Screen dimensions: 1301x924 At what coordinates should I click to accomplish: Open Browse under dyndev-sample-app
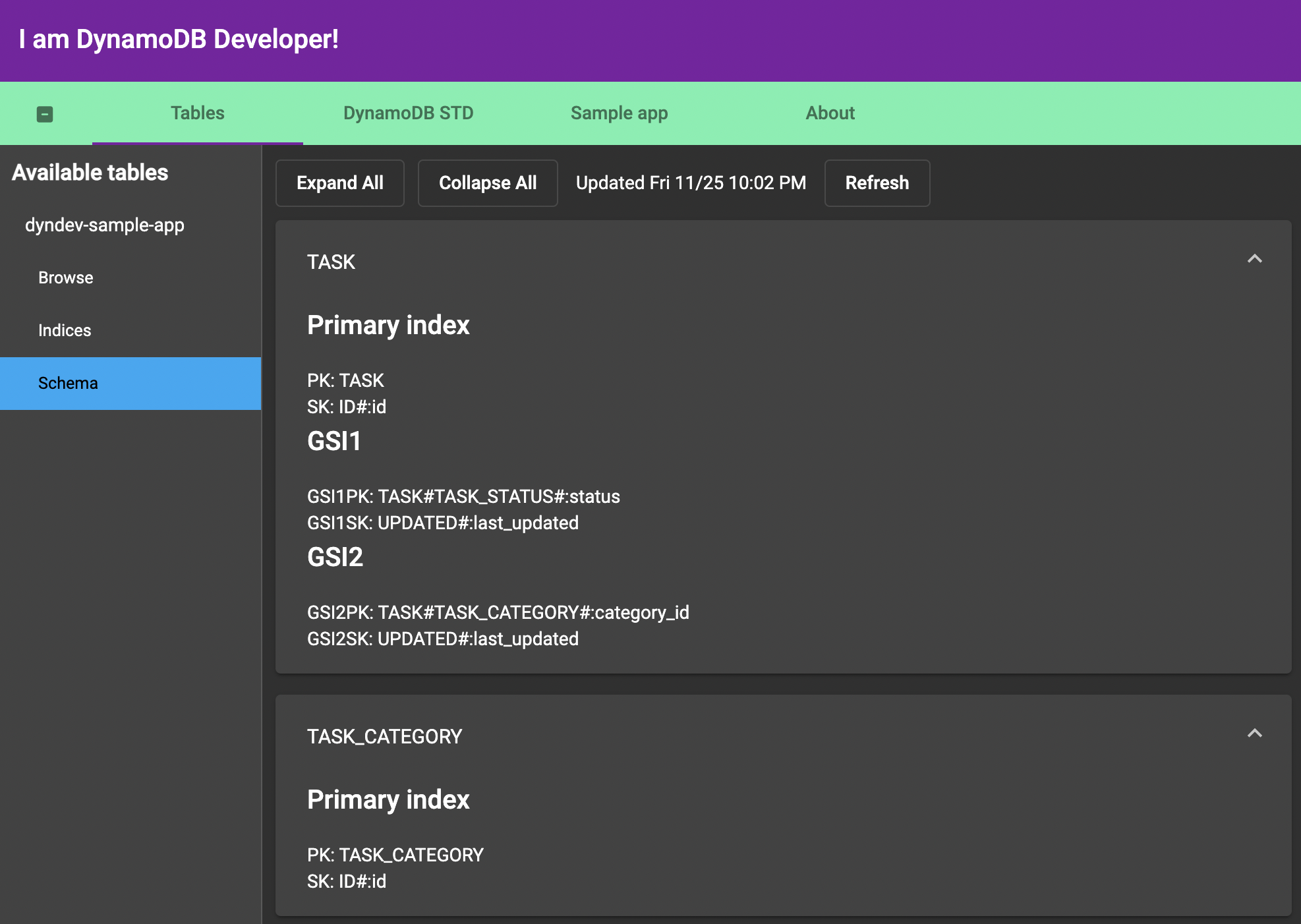[66, 278]
